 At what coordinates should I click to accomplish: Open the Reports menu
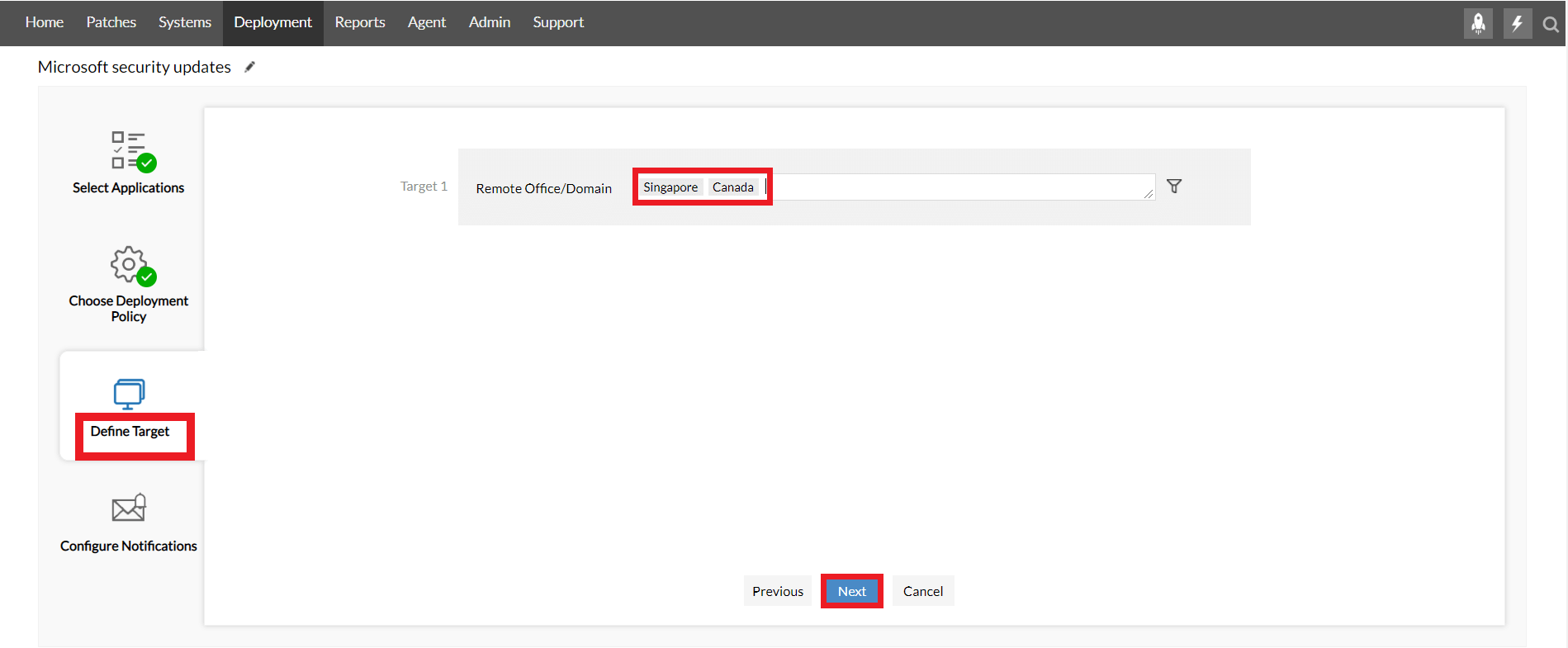point(360,22)
